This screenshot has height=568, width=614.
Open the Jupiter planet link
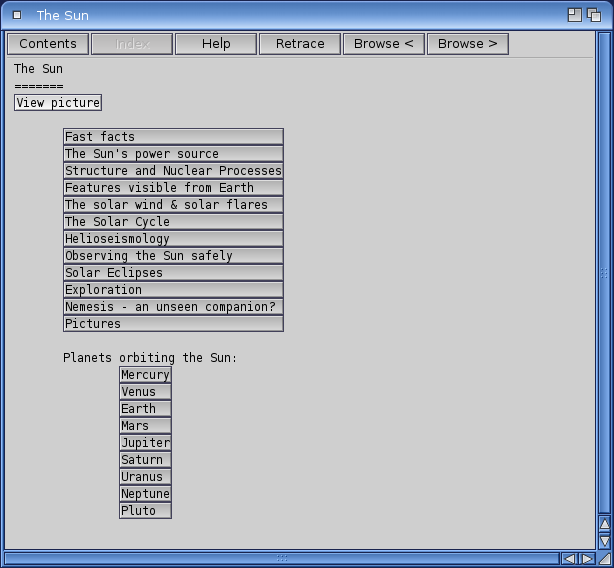(145, 443)
